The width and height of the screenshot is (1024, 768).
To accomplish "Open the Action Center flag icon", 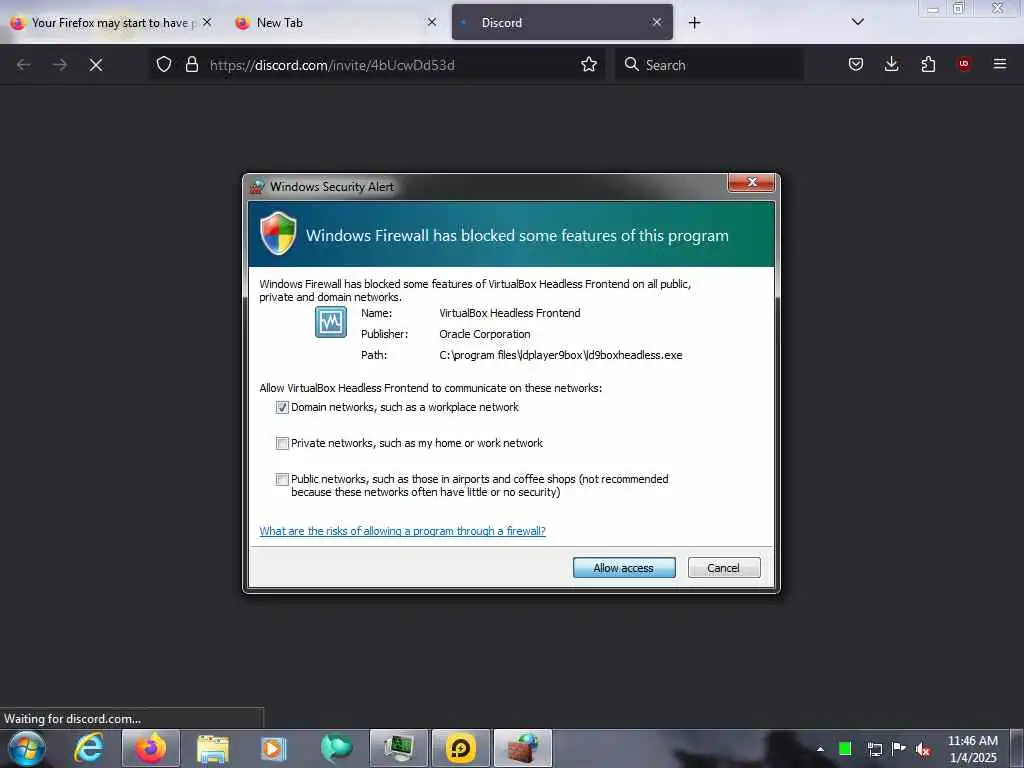I will click(899, 748).
